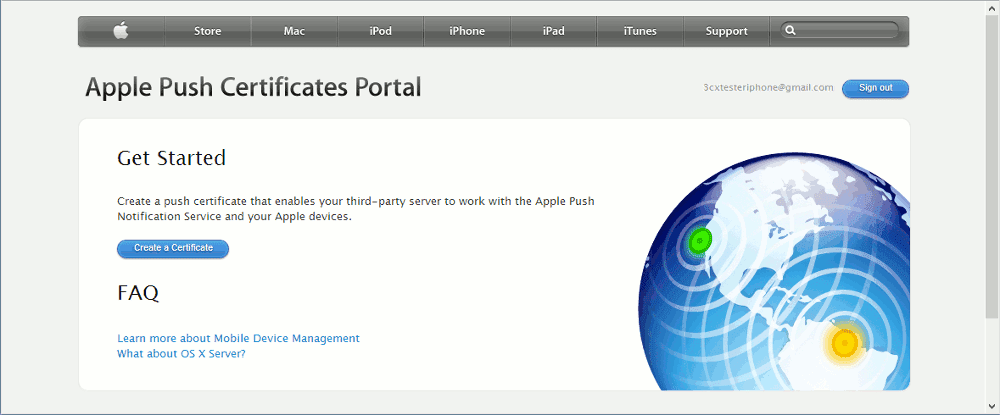Click the yellow marker on the globe

(844, 344)
